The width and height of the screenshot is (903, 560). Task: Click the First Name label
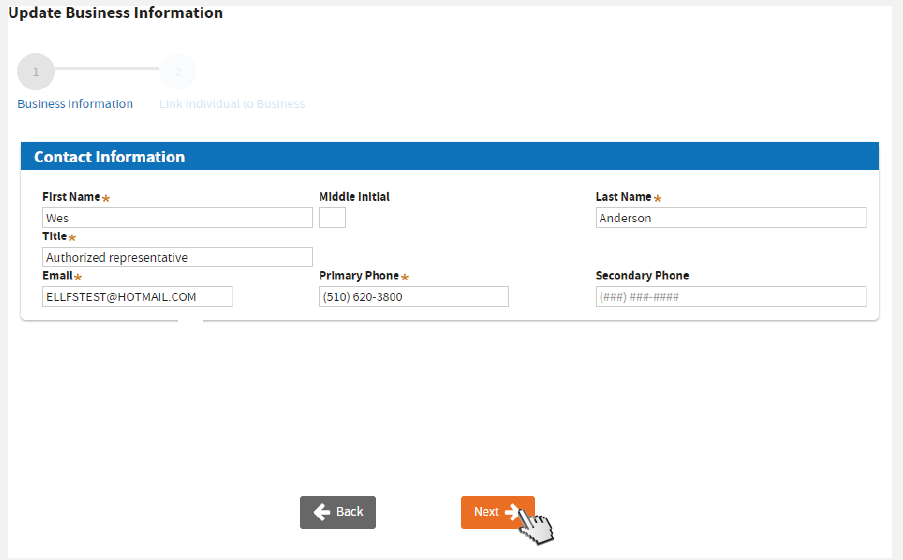pos(71,197)
